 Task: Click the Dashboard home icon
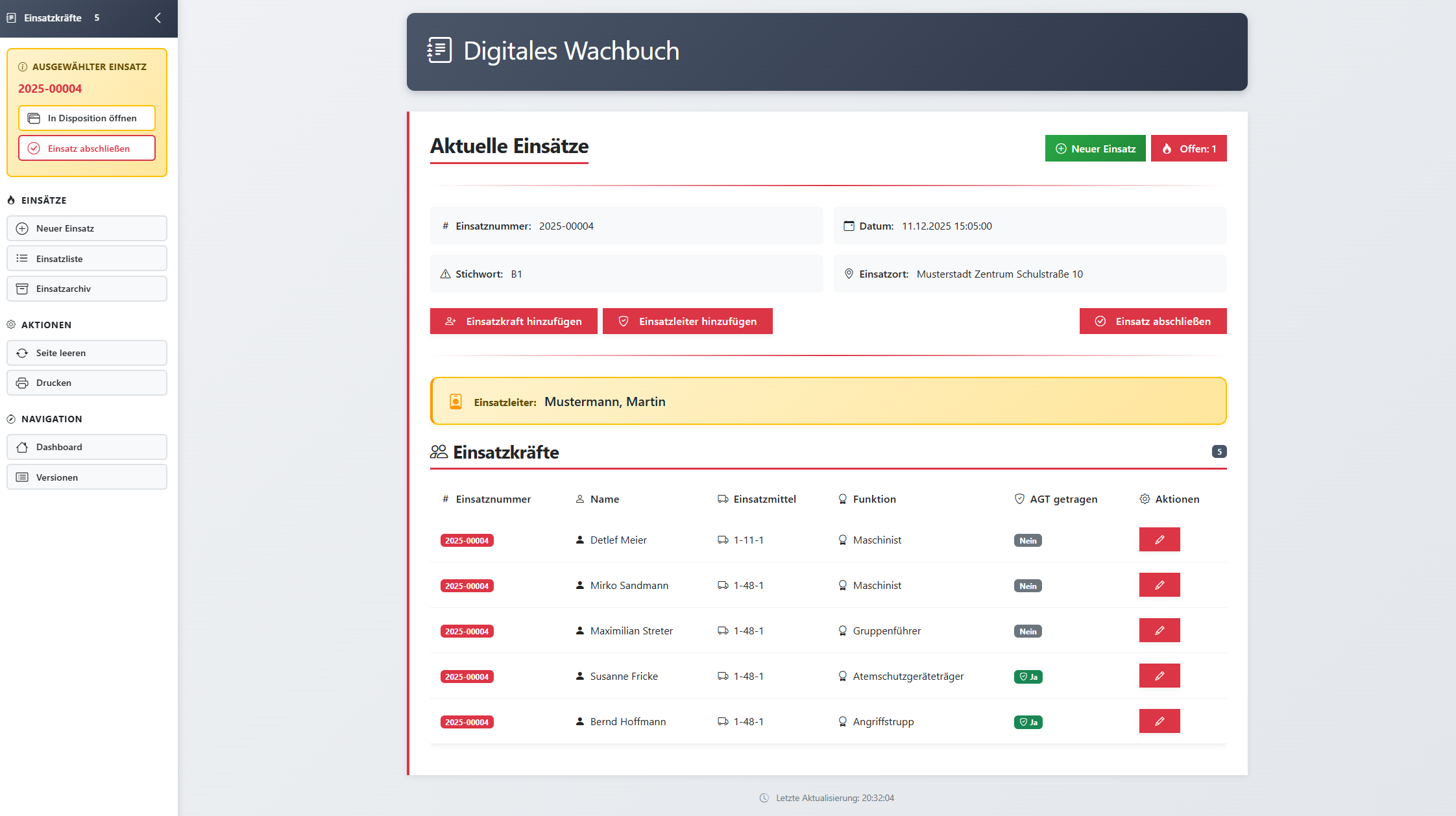[23, 447]
